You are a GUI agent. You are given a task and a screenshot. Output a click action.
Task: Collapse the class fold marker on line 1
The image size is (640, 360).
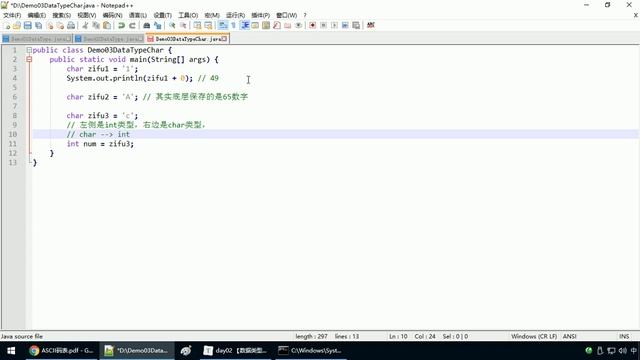tap(29, 50)
